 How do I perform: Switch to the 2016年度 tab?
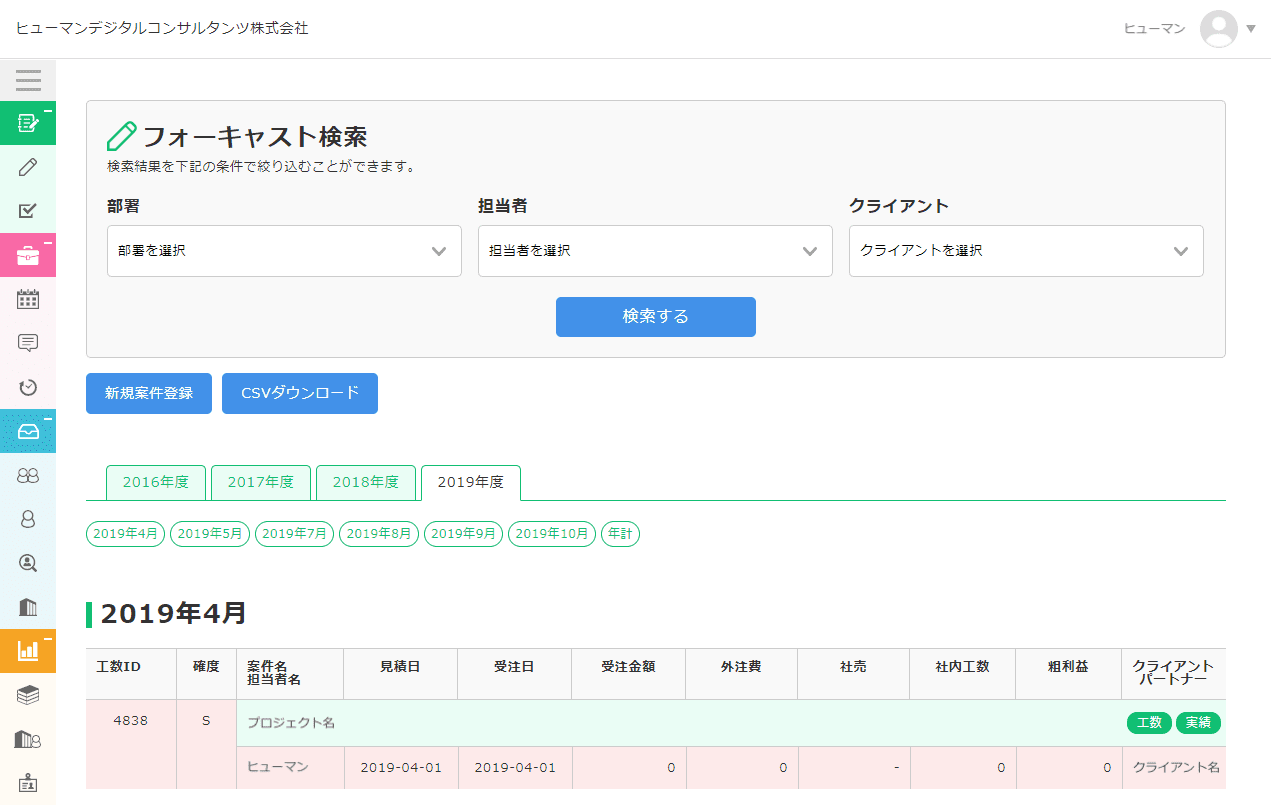pyautogui.click(x=156, y=482)
